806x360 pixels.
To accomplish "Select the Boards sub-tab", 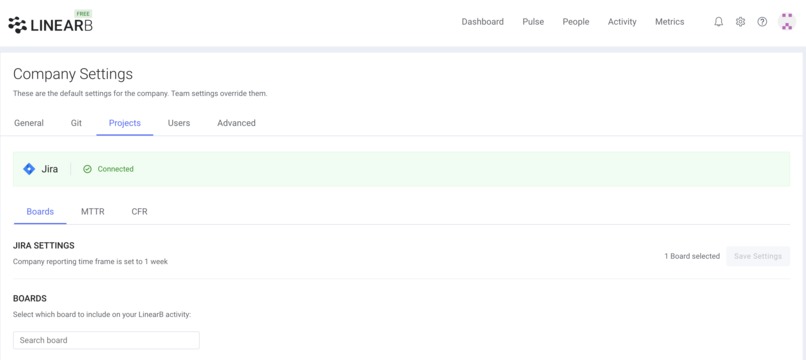I will (40, 211).
